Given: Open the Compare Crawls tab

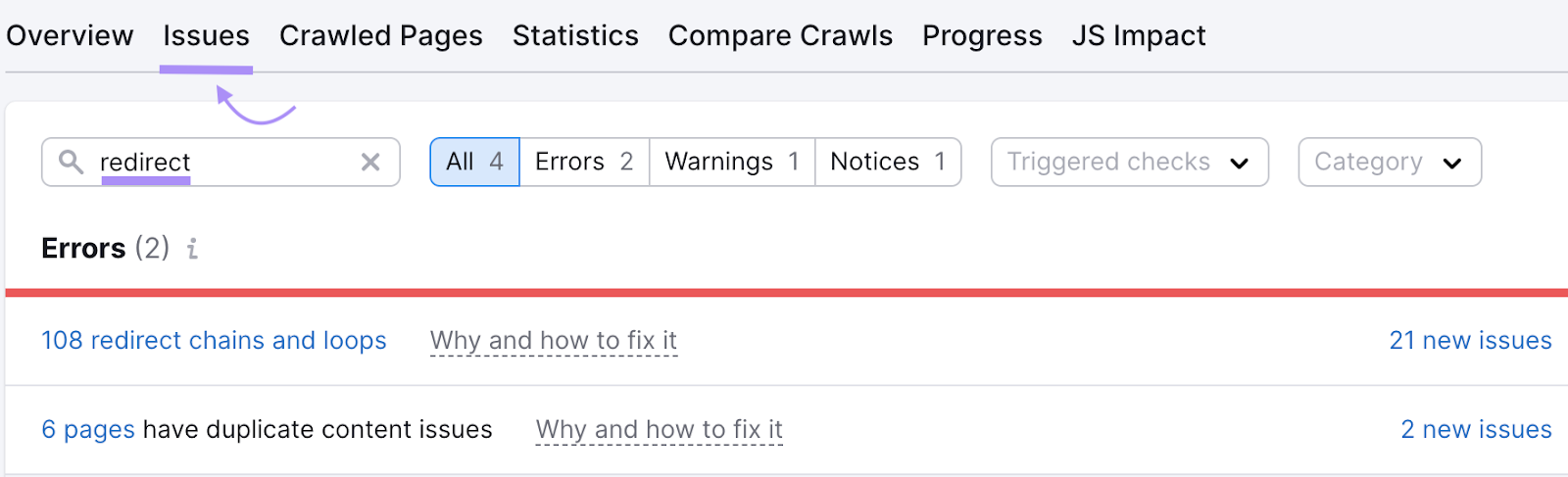Looking at the screenshot, I should [x=780, y=36].
